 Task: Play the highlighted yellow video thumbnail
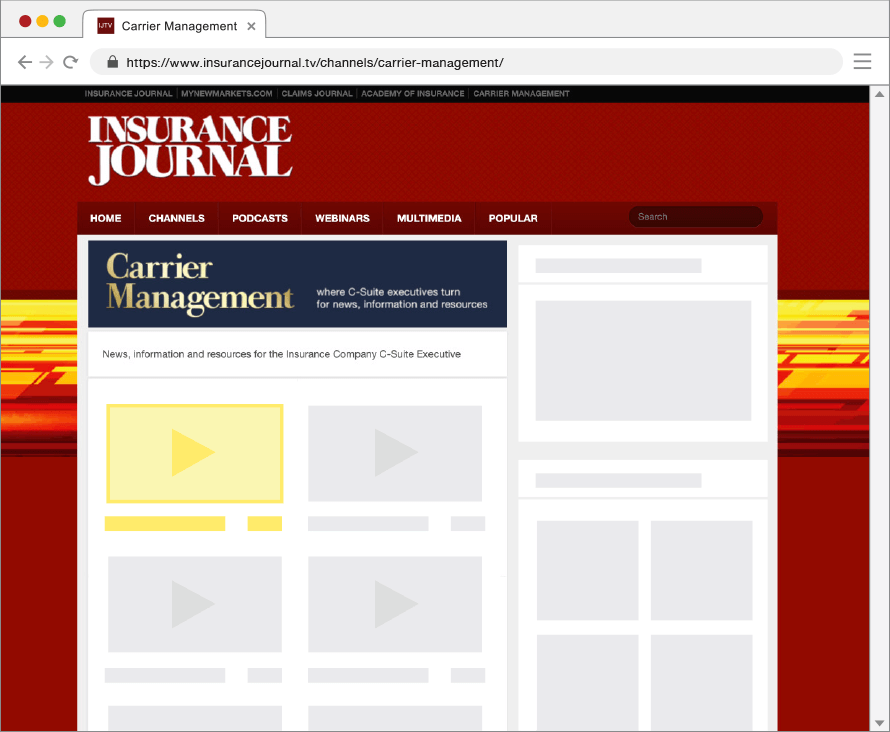point(195,453)
